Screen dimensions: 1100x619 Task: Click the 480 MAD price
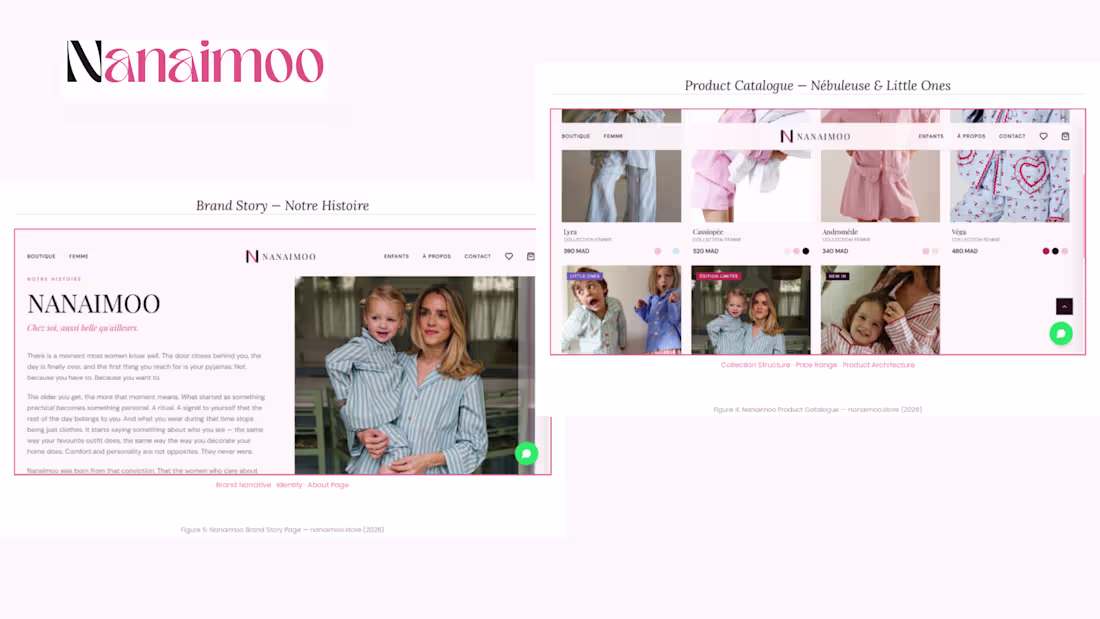click(x=965, y=251)
